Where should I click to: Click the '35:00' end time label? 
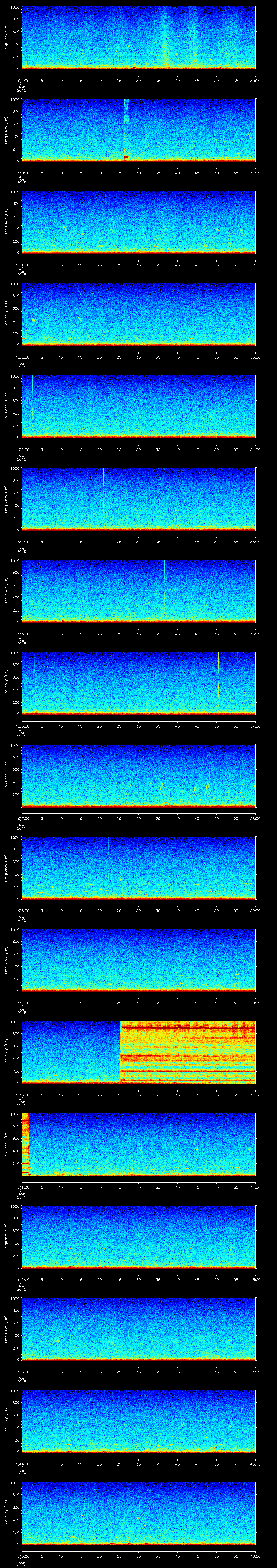click(x=255, y=542)
